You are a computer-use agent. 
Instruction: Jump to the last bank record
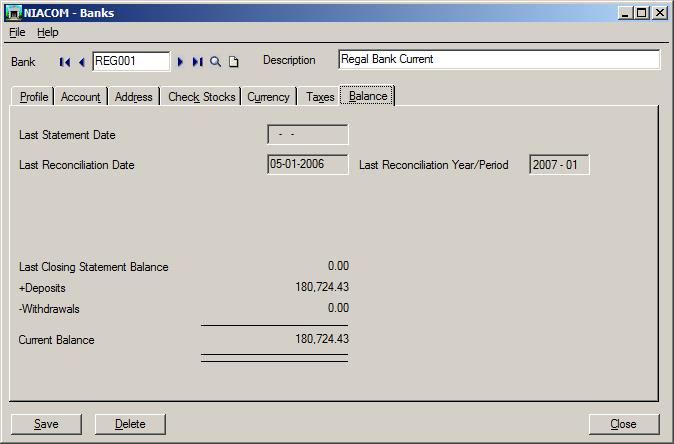197,62
